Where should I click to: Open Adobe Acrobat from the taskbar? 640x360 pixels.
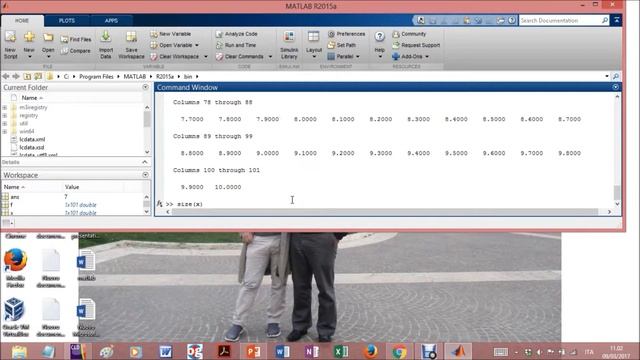pyautogui.click(x=224, y=351)
